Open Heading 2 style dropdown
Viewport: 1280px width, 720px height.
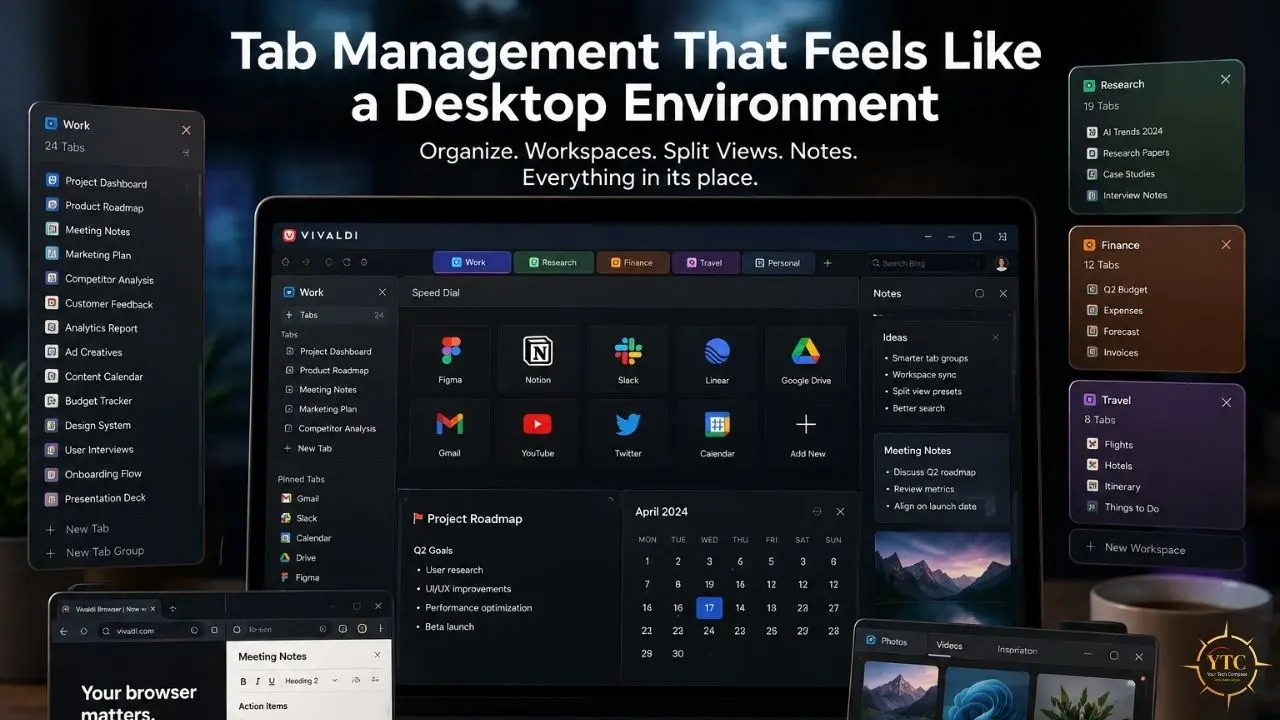[x=311, y=681]
